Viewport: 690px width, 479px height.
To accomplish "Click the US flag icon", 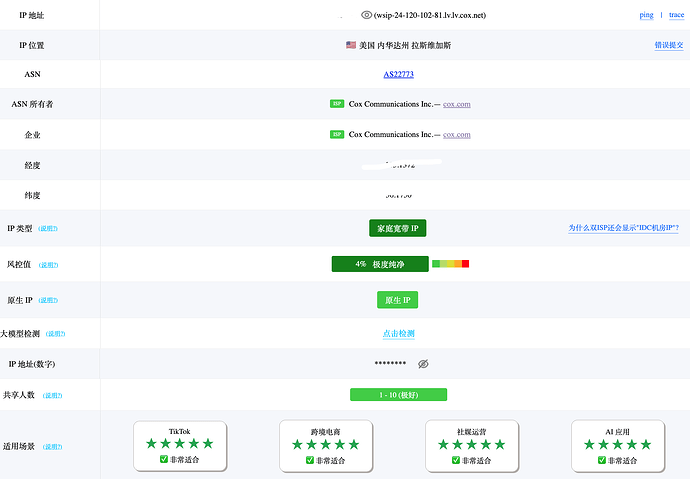I will 351,45.
